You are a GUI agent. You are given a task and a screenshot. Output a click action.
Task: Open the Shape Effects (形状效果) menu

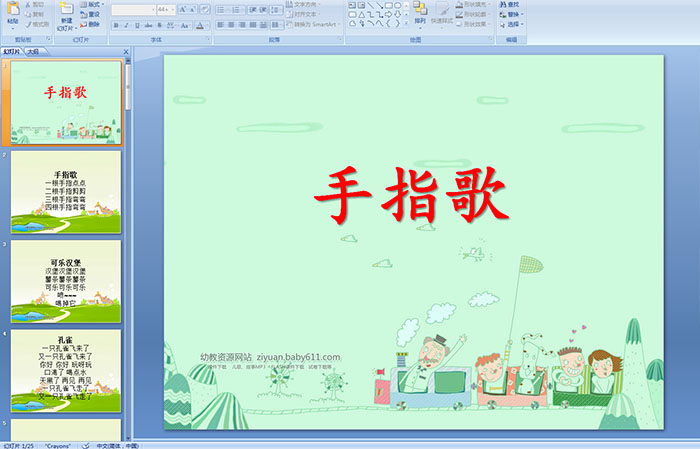tap(474, 24)
